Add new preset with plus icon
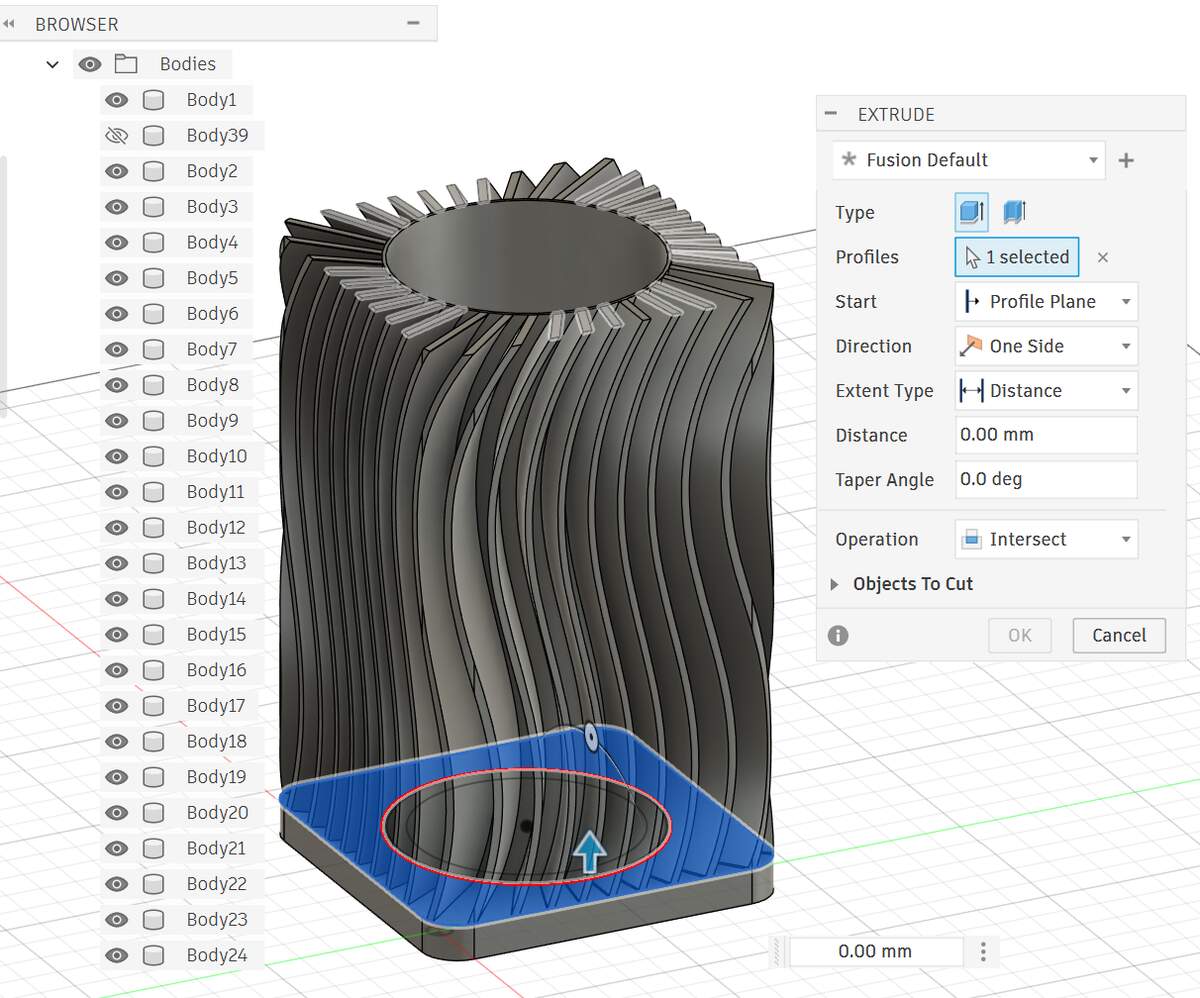The width and height of the screenshot is (1200, 998). click(1126, 160)
